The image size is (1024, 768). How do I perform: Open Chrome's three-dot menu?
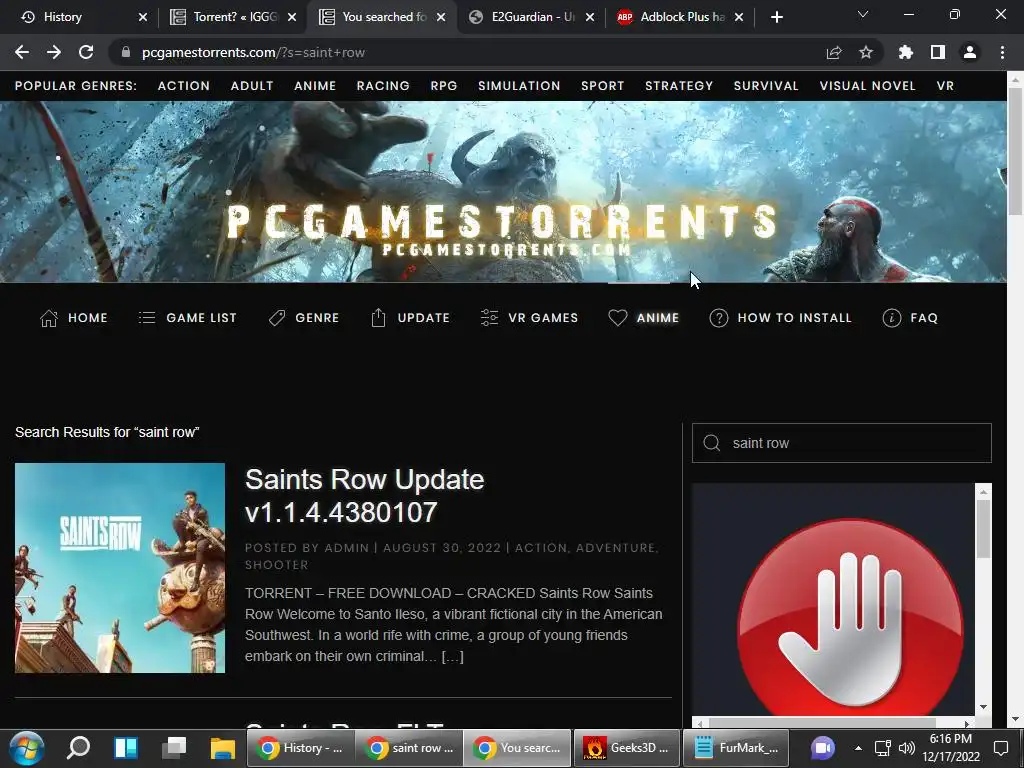tap(1002, 52)
